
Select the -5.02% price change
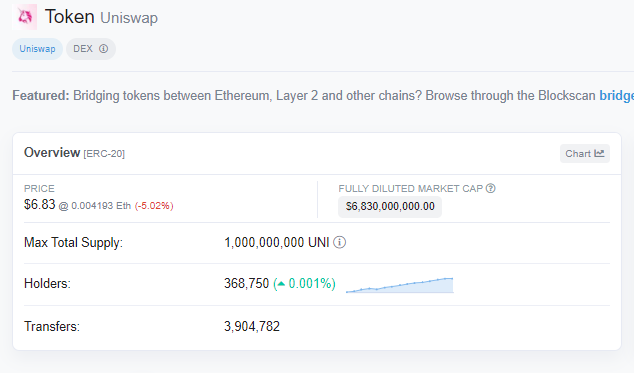(154, 206)
